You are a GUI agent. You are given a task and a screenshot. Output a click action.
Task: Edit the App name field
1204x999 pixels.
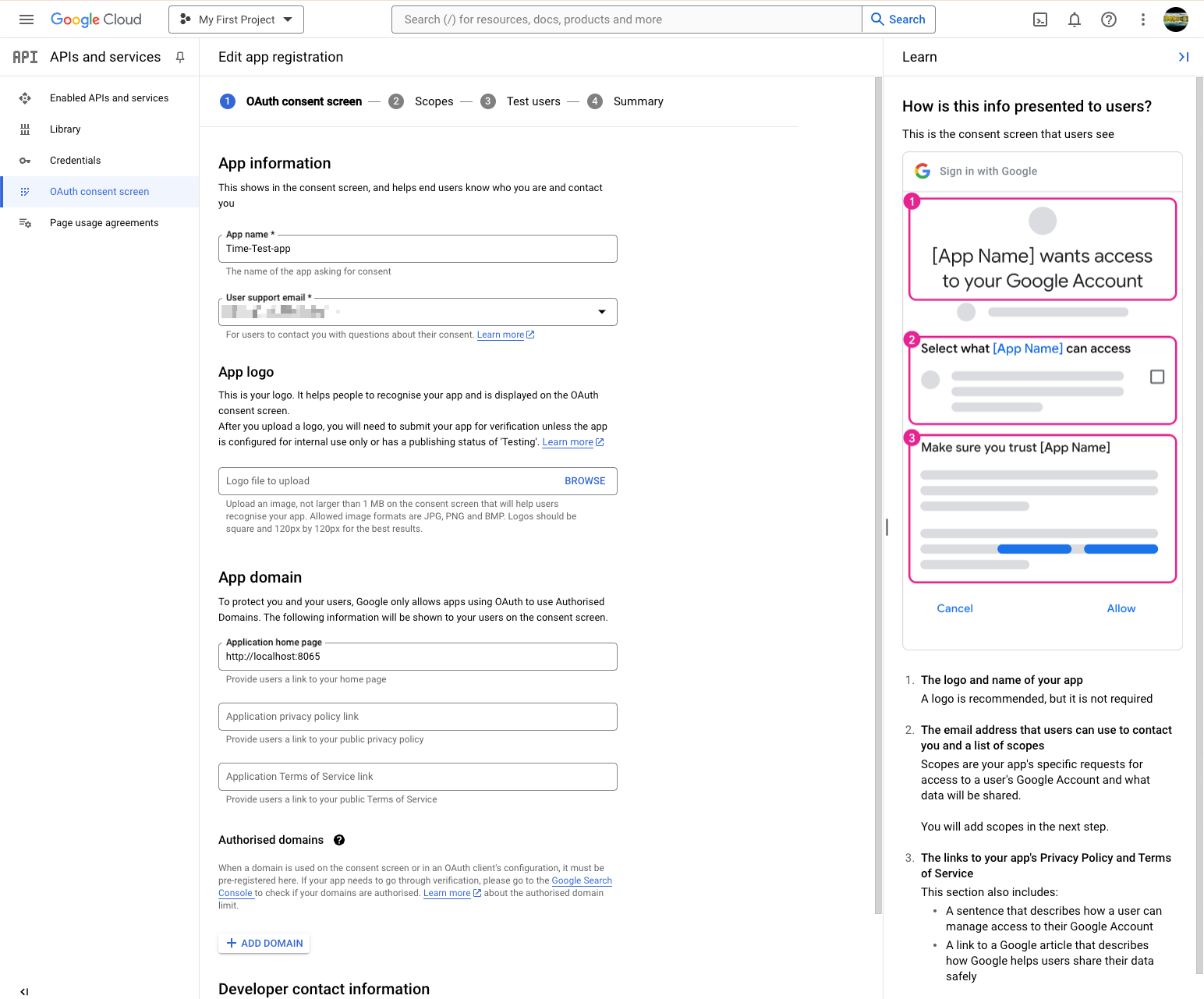(418, 249)
